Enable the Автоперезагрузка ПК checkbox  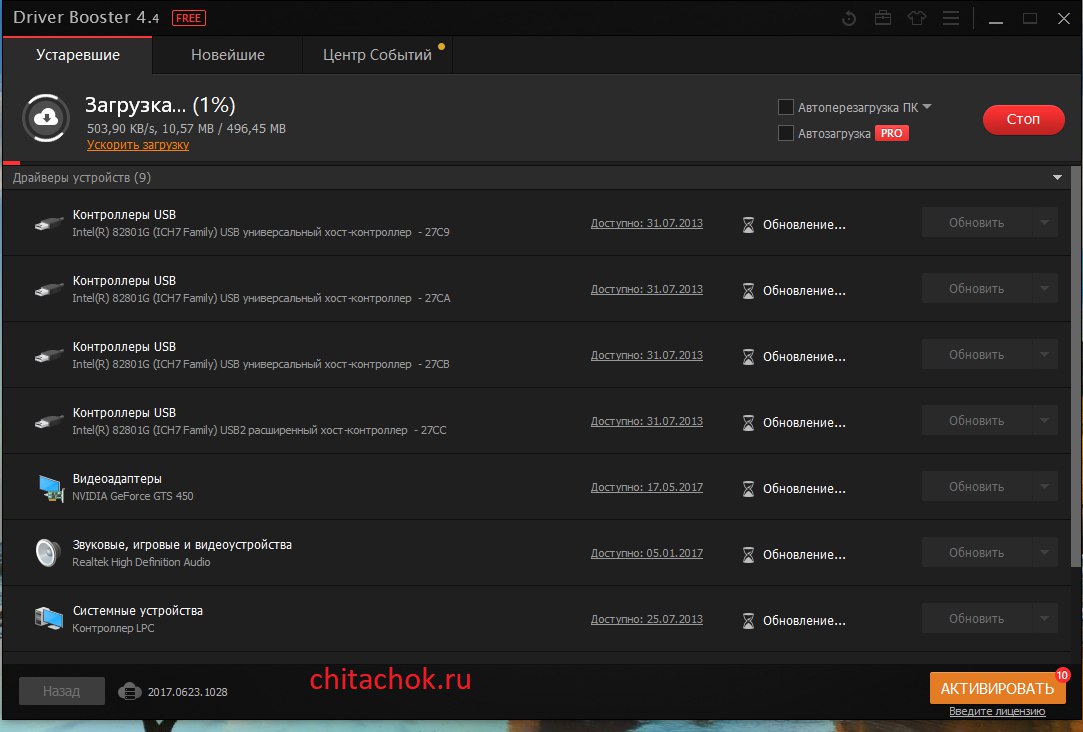pyautogui.click(x=785, y=107)
